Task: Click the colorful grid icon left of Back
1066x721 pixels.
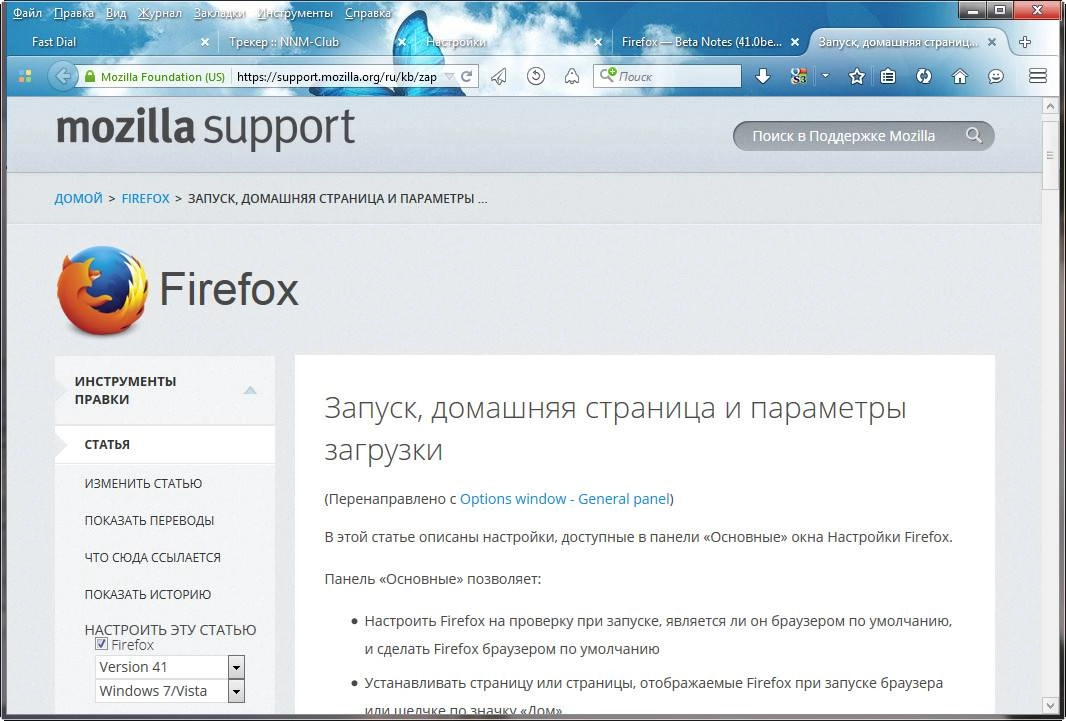Action: click(25, 76)
